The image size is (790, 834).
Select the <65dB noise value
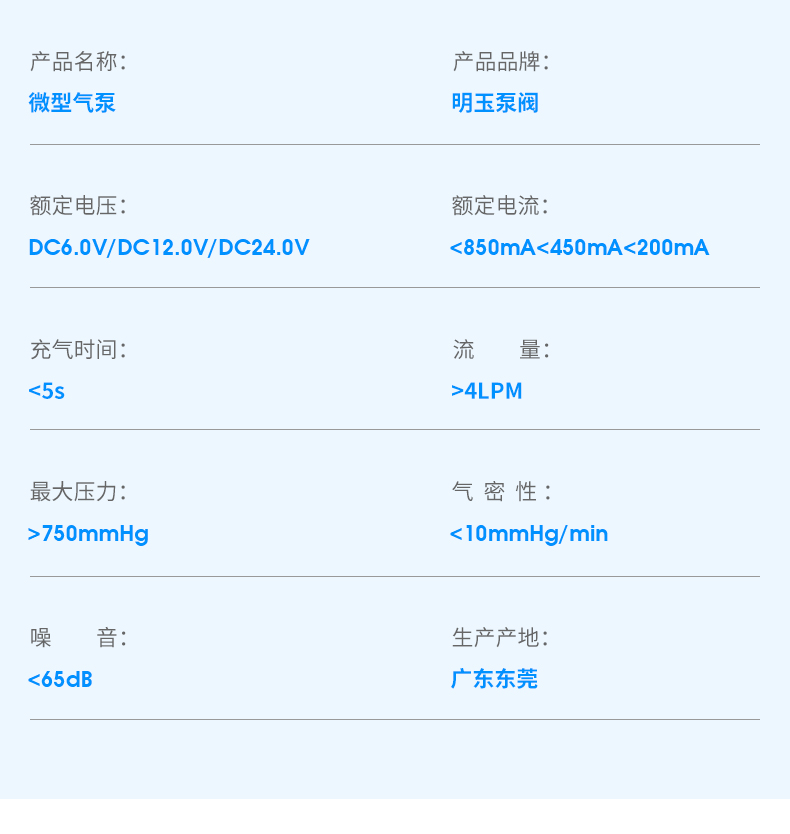point(60,679)
